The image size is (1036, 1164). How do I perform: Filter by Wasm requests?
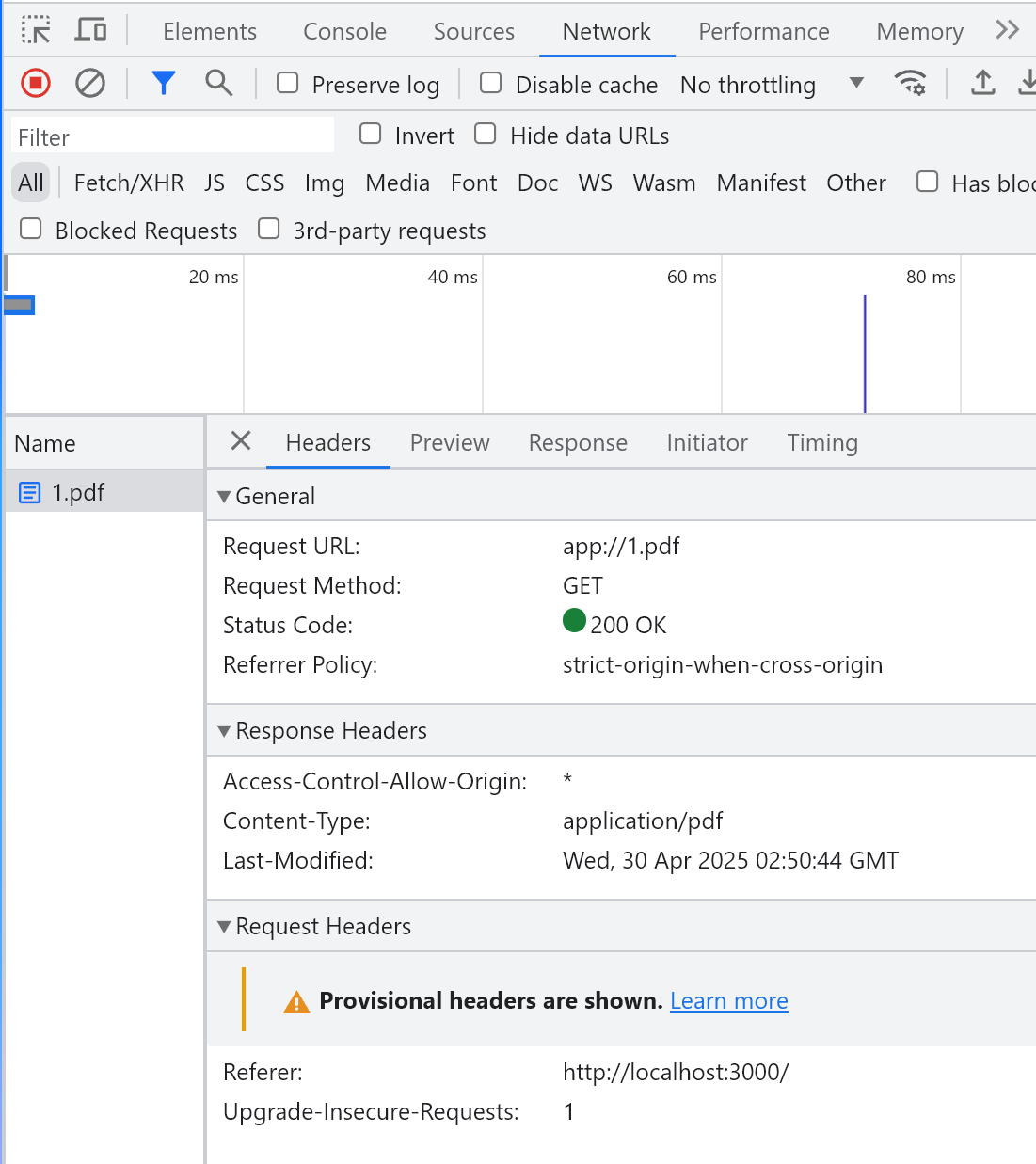point(664,183)
